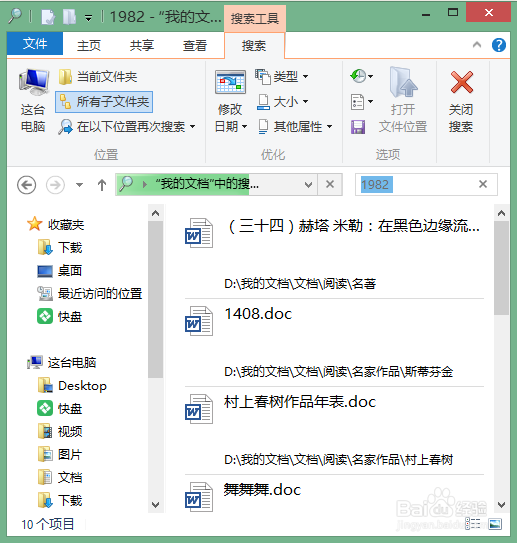Open Advanced options list dropdown
This screenshot has height=543, width=517.
pyautogui.click(x=361, y=102)
